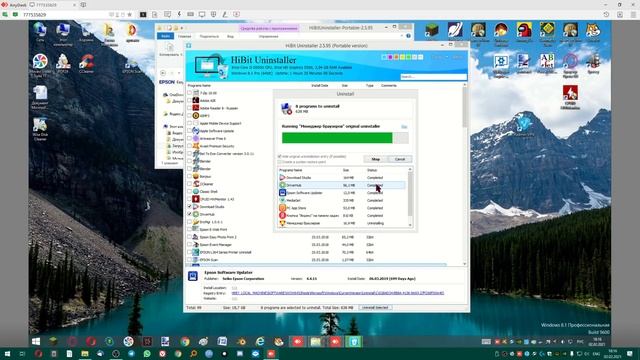Open the Registry Entry hyperlink

[x=338, y=293]
